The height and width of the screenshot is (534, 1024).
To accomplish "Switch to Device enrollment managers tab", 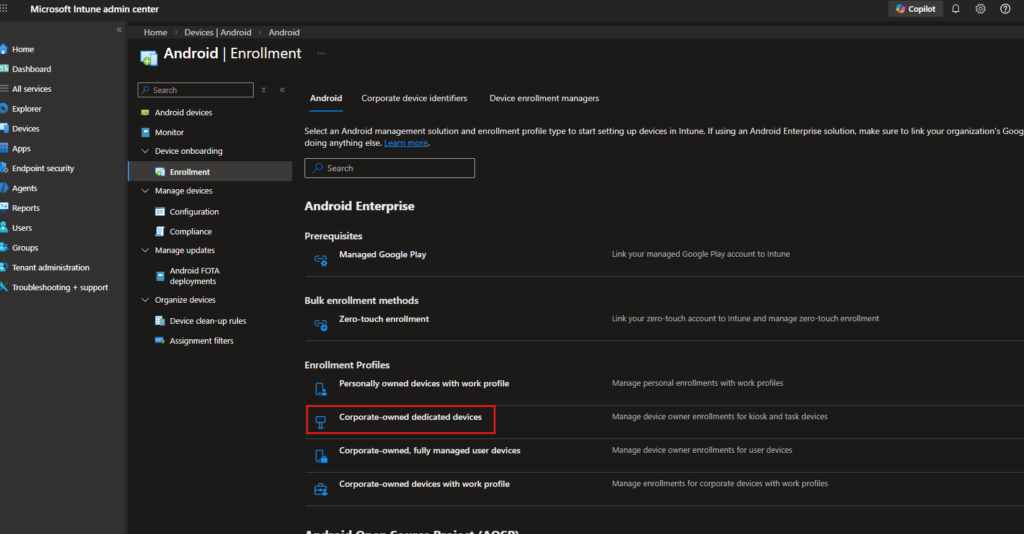I will 544,99.
